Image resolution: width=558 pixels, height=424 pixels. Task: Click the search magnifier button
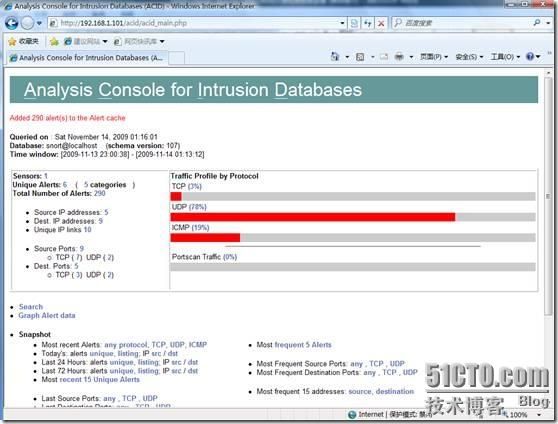(x=537, y=23)
